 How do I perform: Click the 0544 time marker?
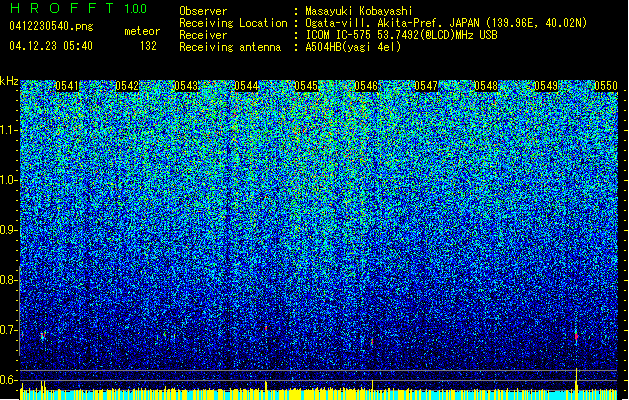point(246,86)
